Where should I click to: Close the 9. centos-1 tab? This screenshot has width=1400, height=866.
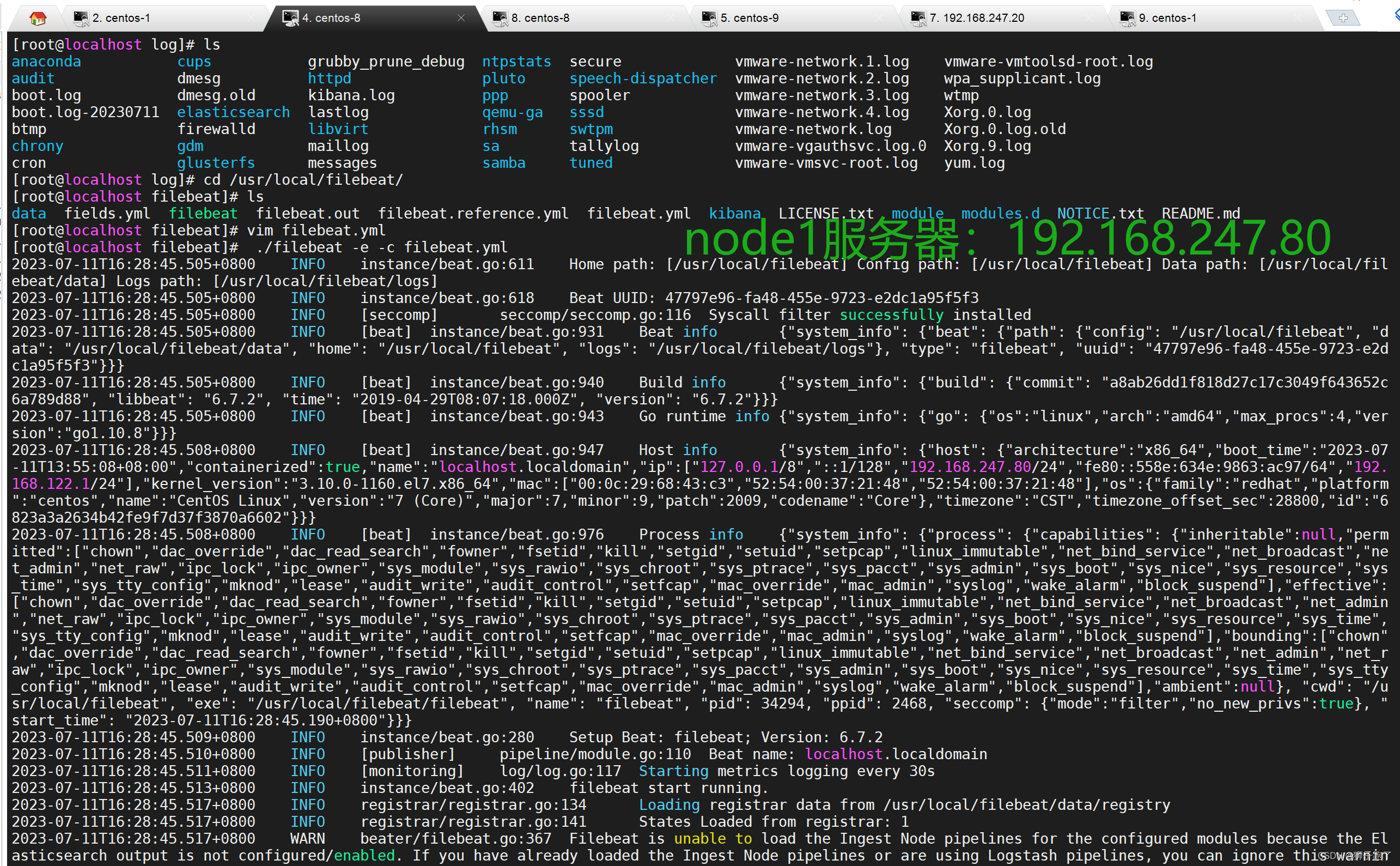point(1298,19)
